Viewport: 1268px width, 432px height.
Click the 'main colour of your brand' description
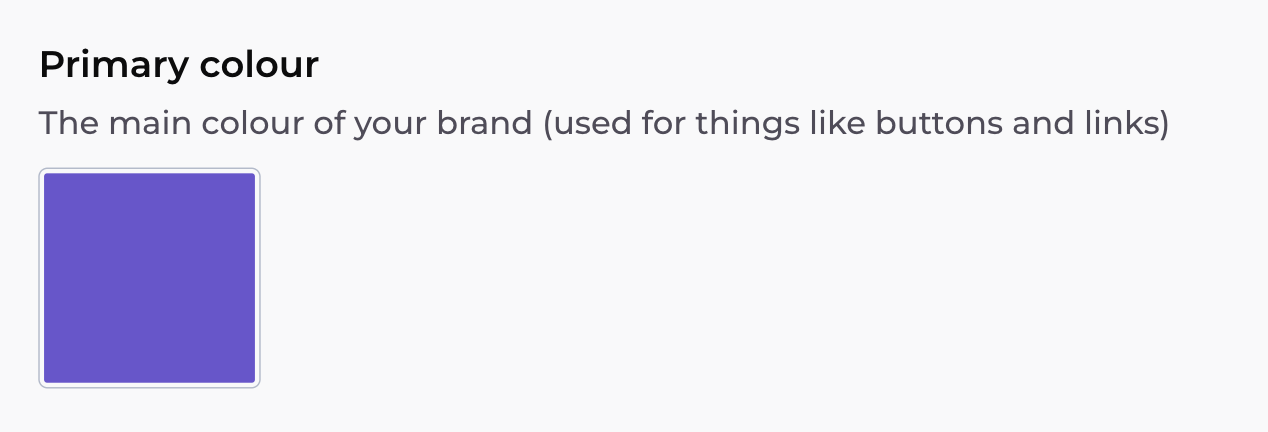point(604,125)
